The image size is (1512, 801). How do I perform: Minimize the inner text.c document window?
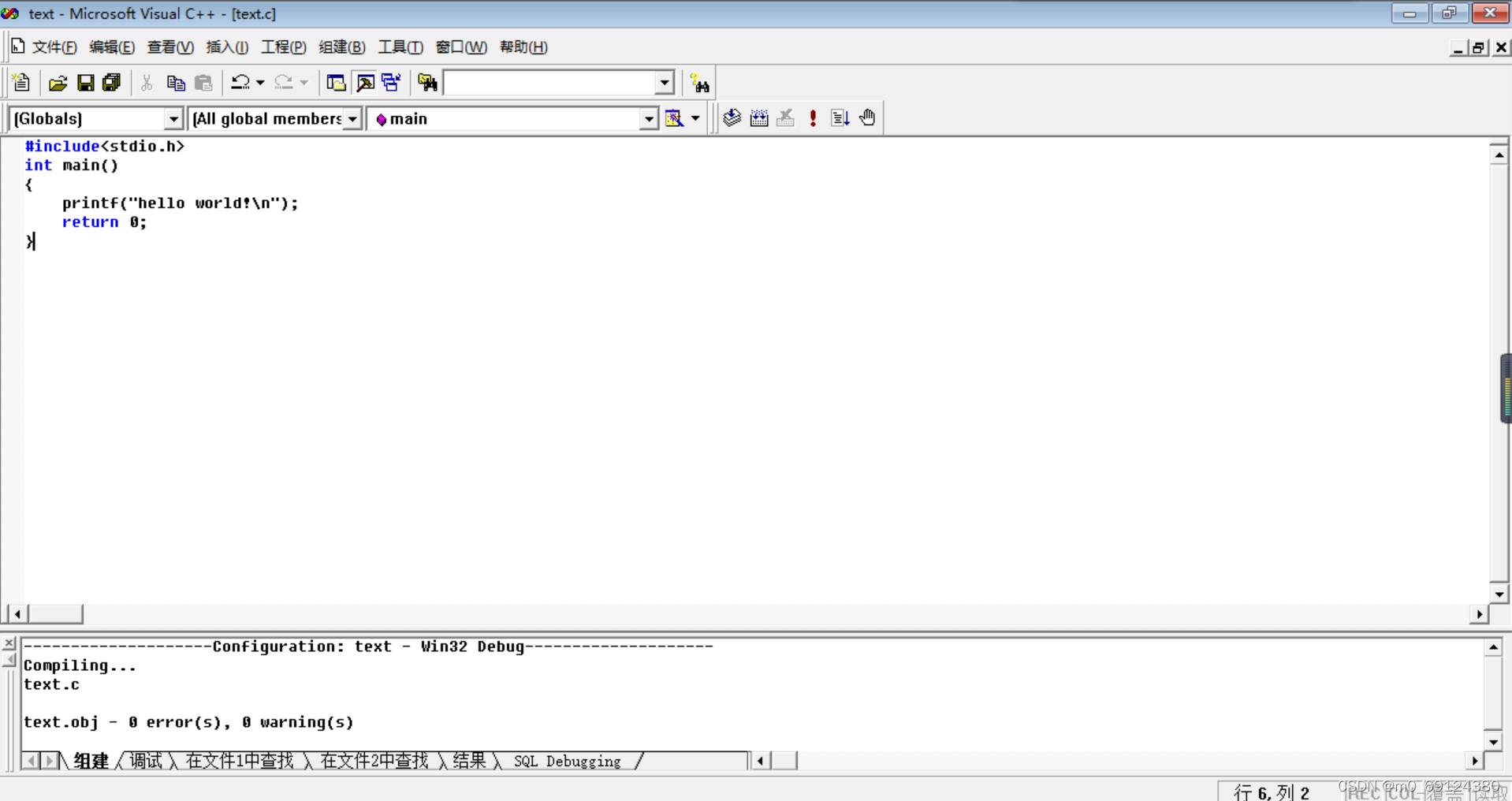click(x=1458, y=48)
